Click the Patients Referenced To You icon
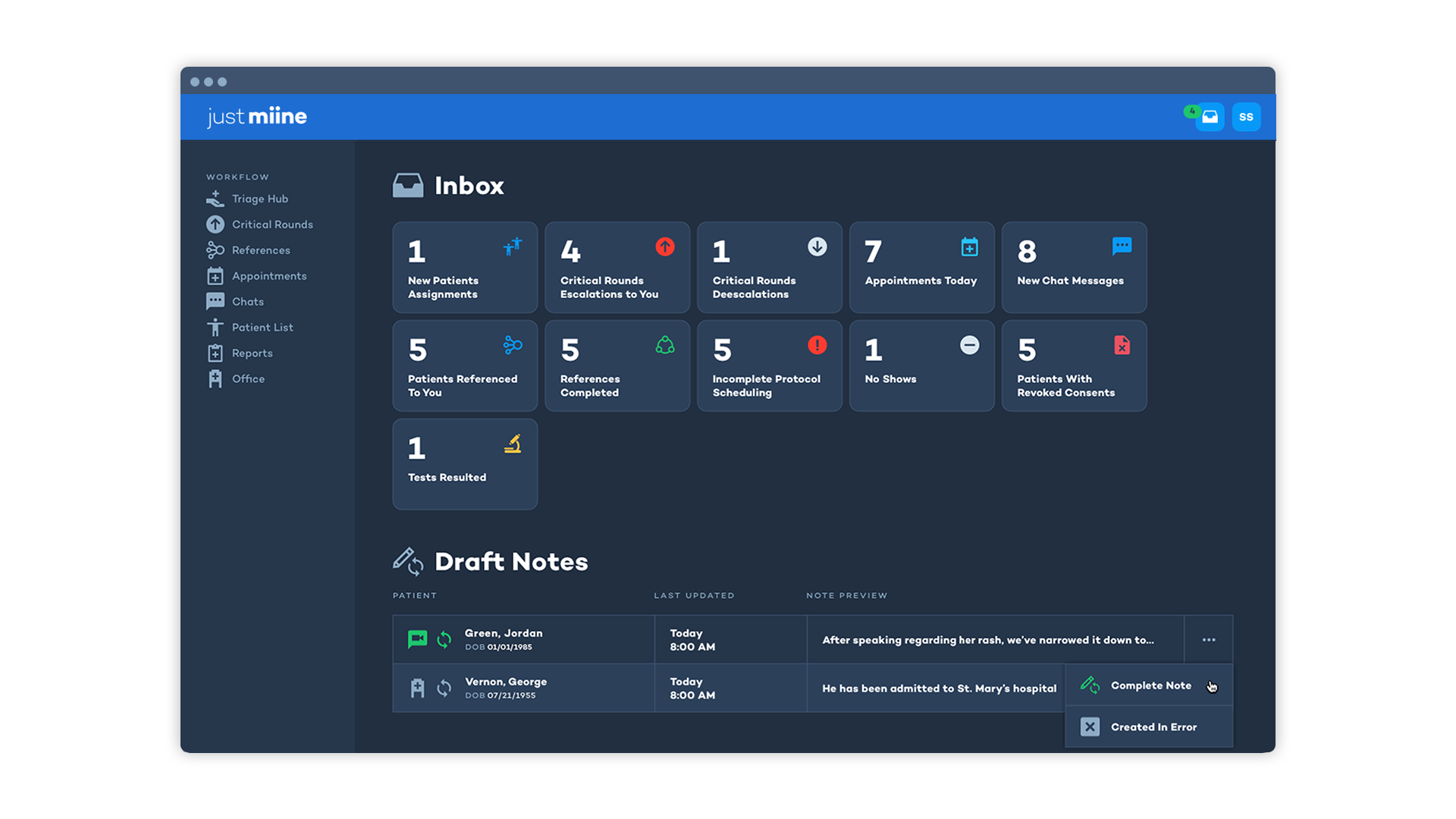 pyautogui.click(x=513, y=345)
